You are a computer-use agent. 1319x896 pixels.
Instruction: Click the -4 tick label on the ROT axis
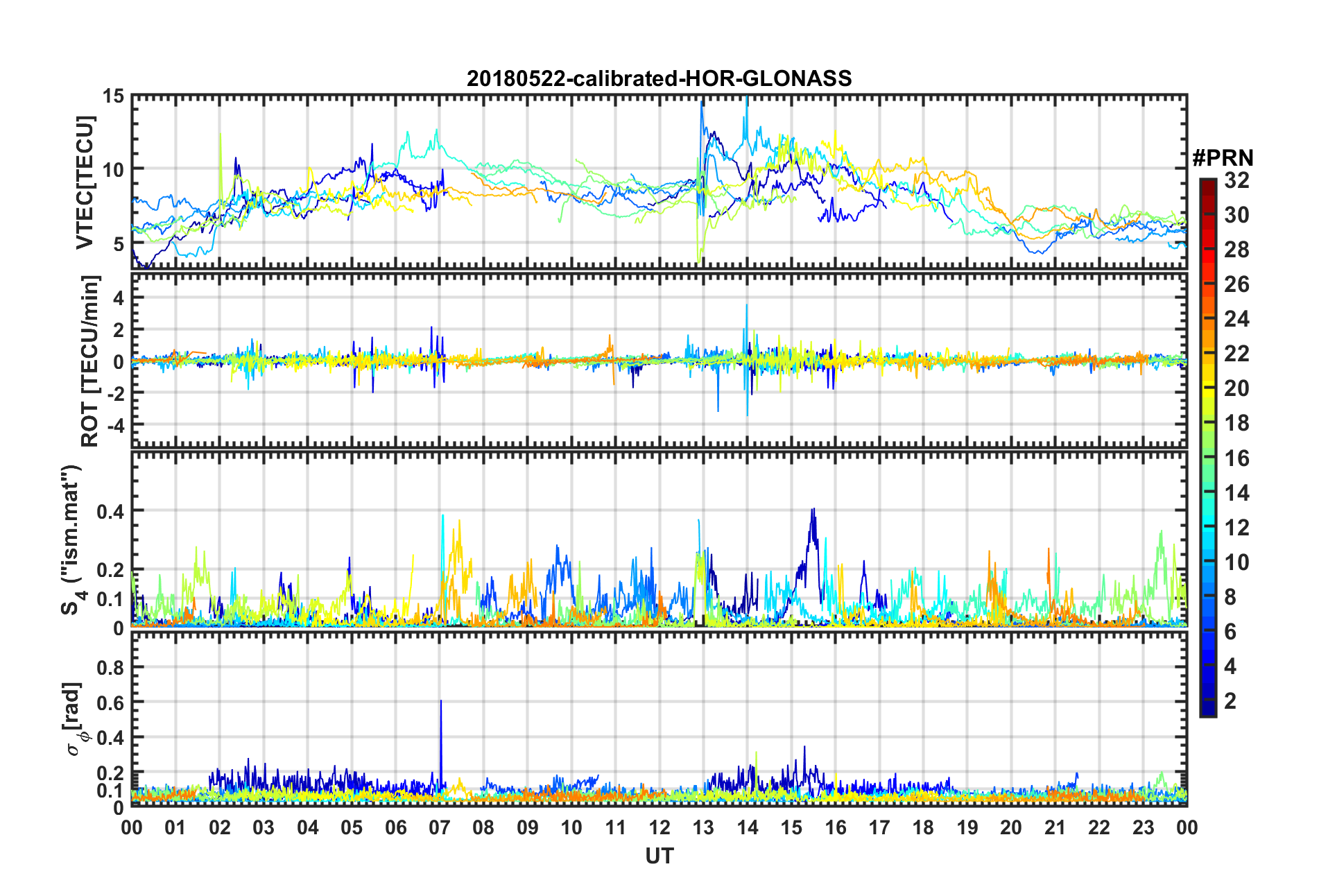pos(117,424)
